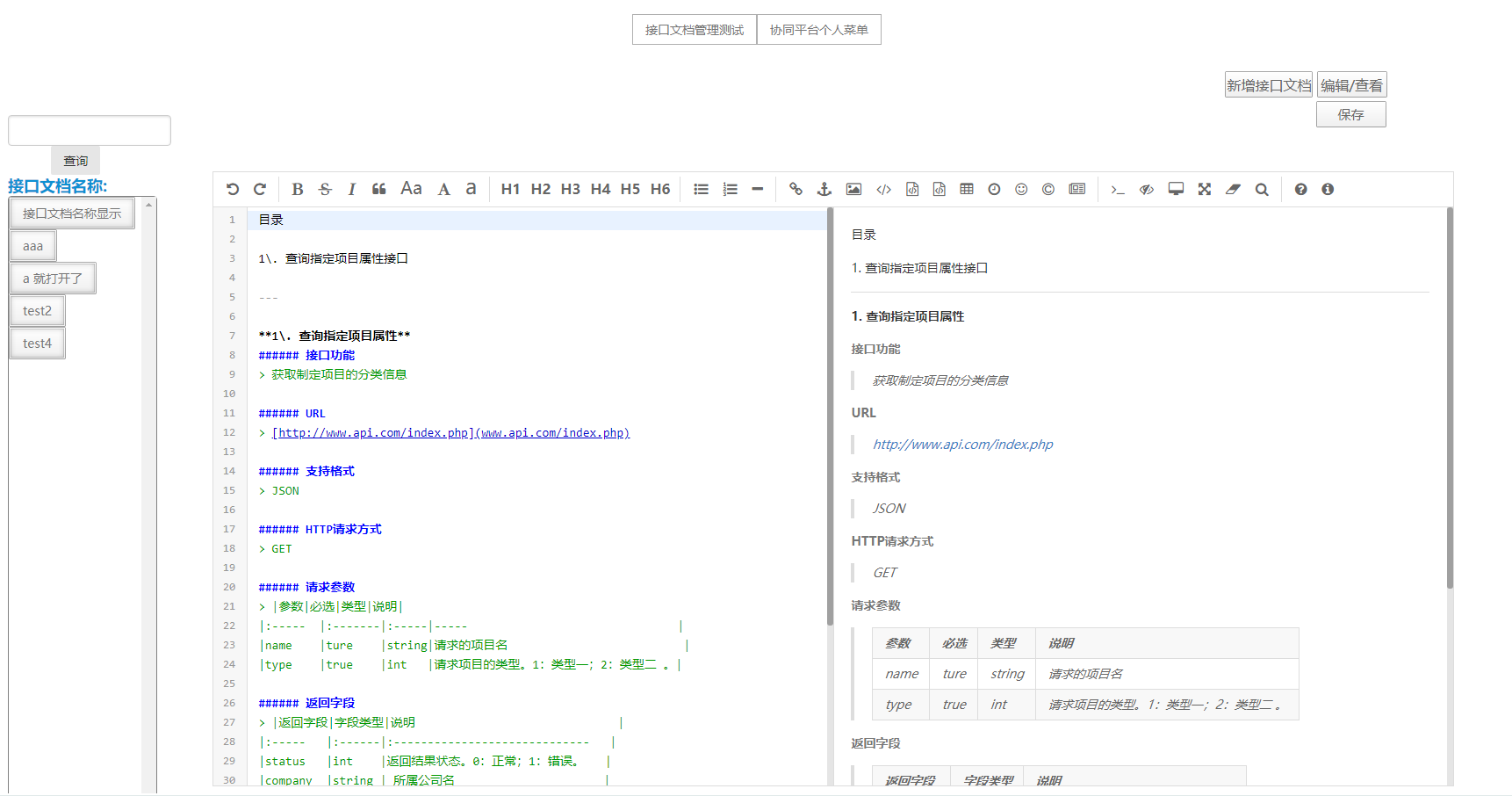
Task: Open the 协同平台个人菜单 tab
Action: [818, 29]
